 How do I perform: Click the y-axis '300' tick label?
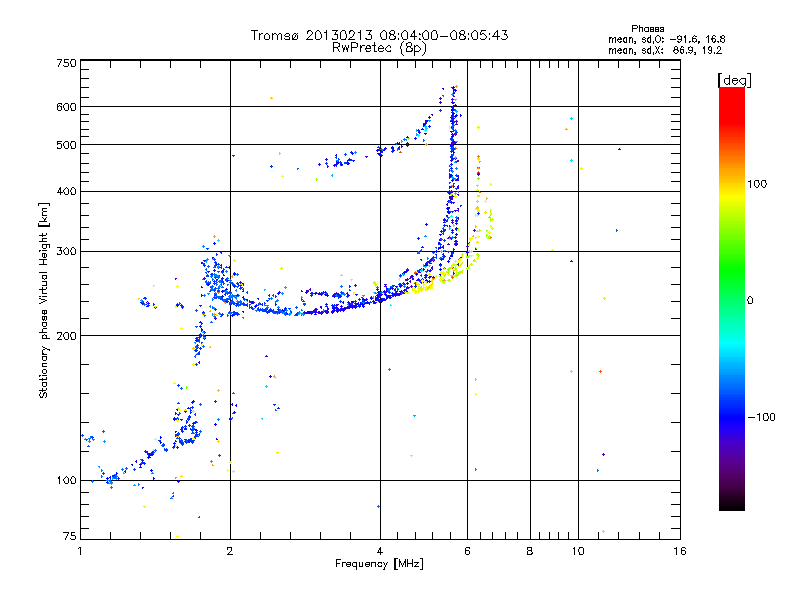(x=66, y=251)
